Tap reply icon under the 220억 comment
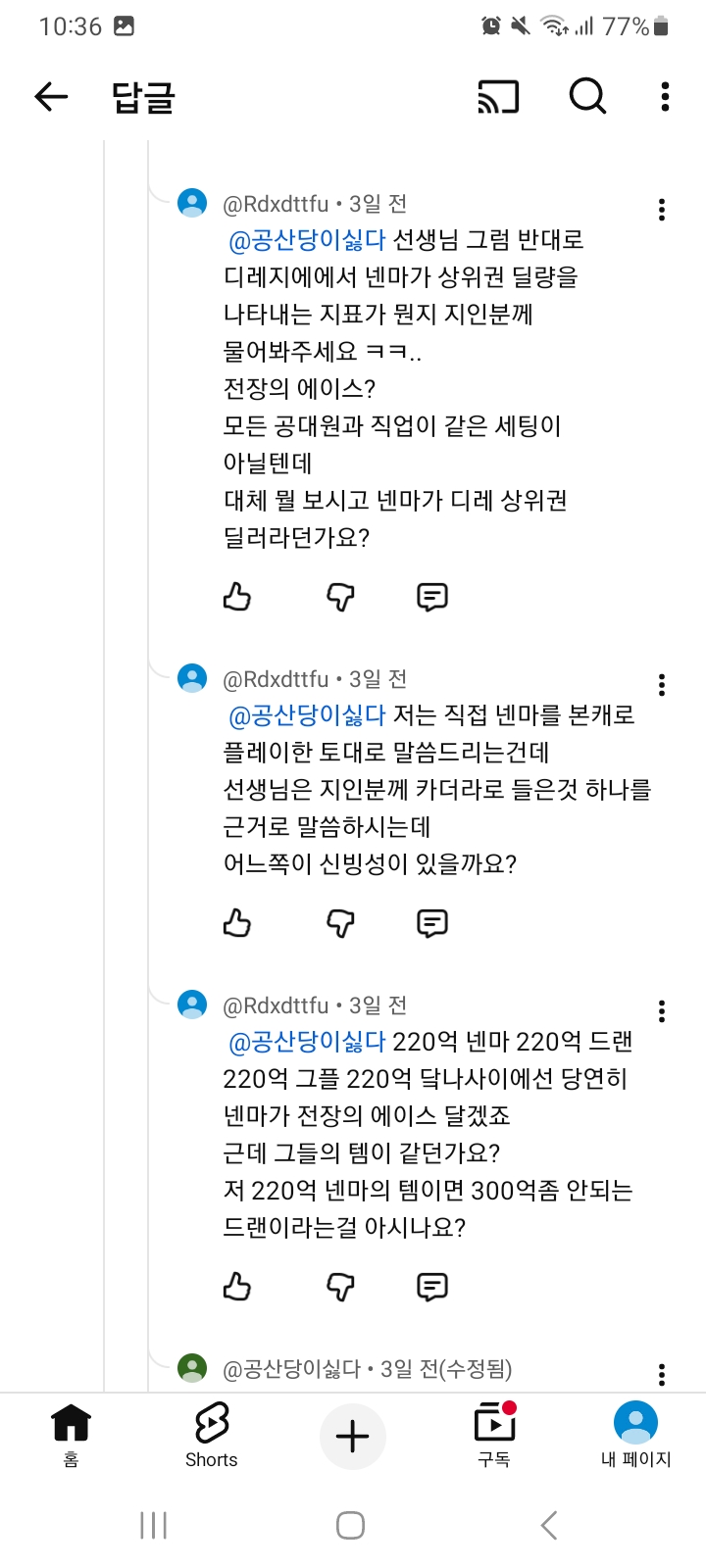 coord(432,1287)
